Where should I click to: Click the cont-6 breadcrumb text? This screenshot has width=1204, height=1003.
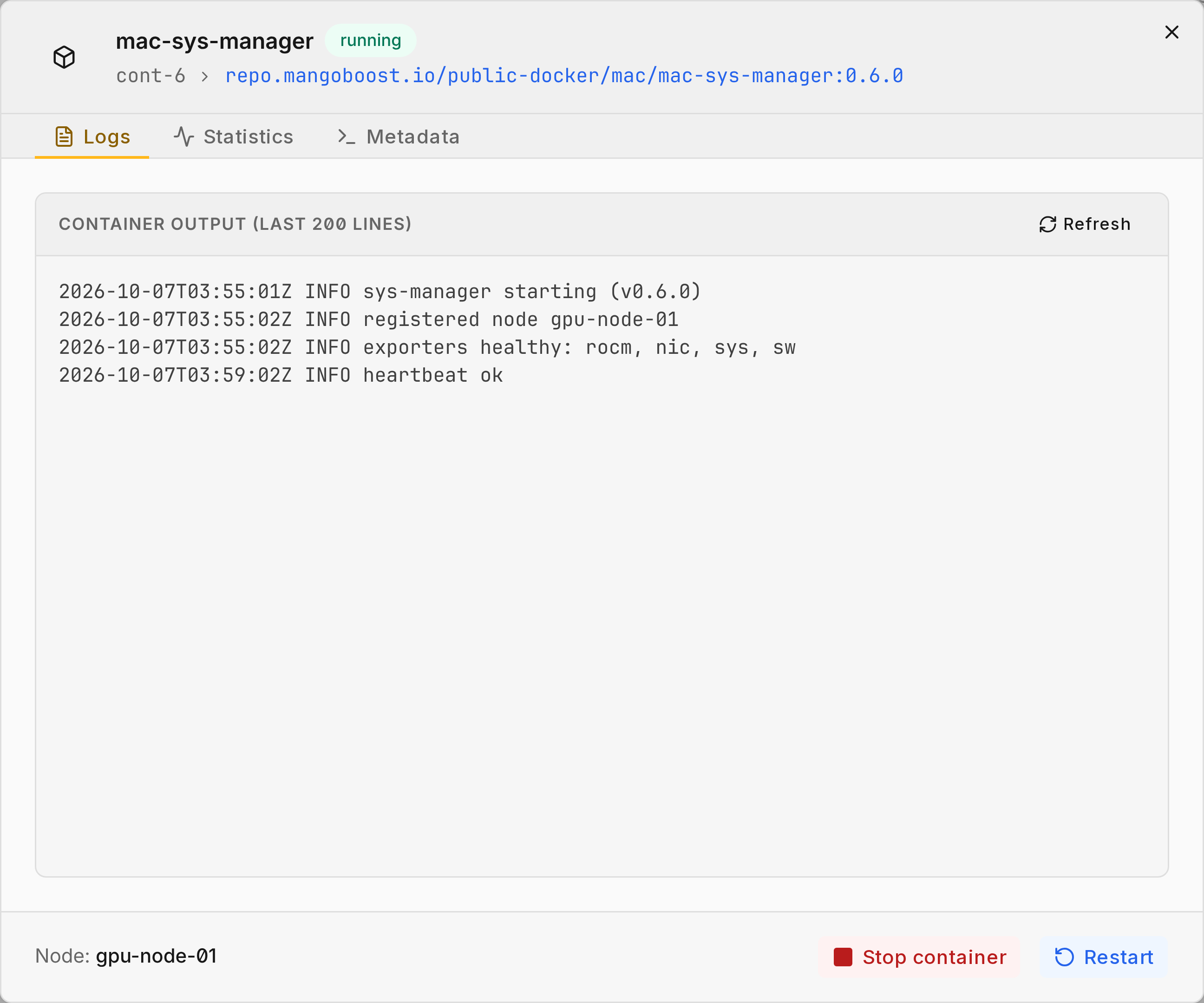point(151,76)
